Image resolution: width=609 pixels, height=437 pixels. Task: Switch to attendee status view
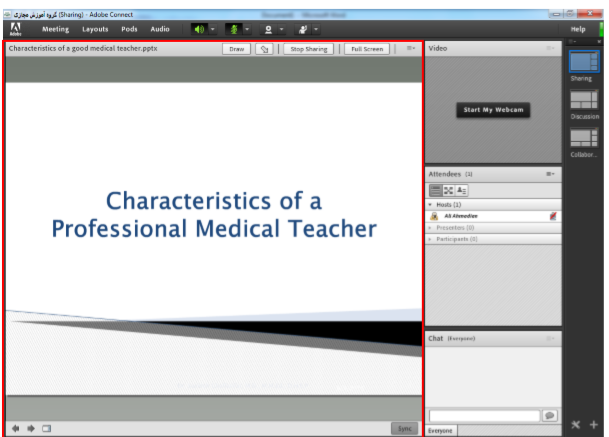pyautogui.click(x=462, y=190)
